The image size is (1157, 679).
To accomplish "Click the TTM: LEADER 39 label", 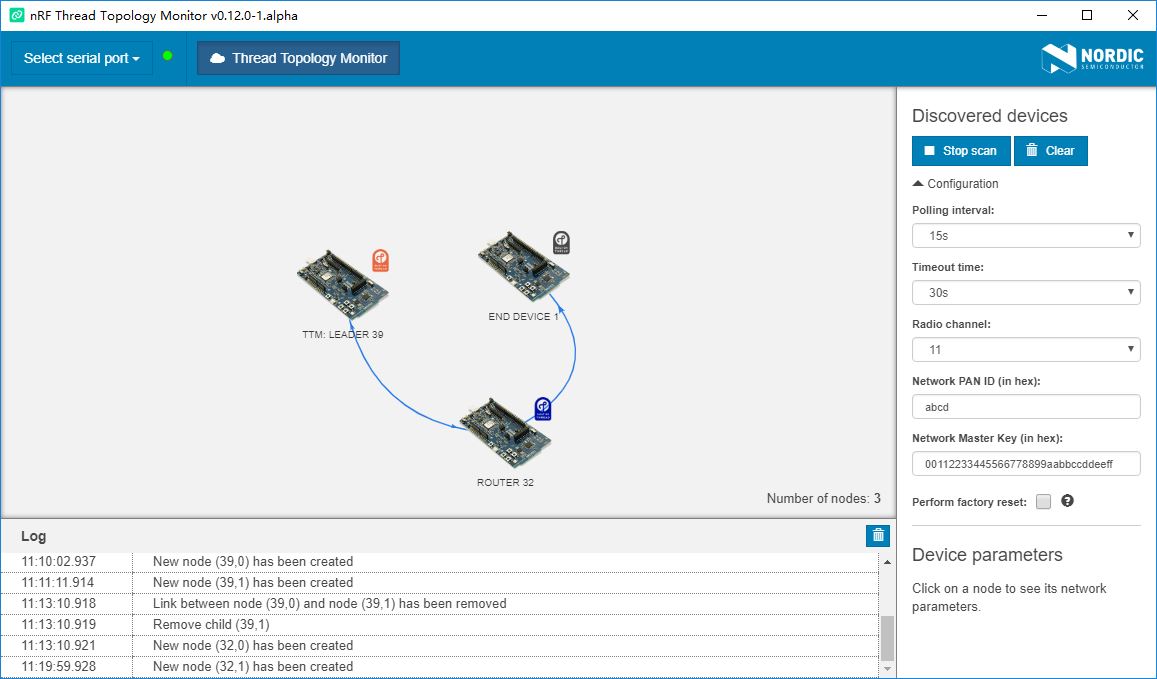I will 342,334.
